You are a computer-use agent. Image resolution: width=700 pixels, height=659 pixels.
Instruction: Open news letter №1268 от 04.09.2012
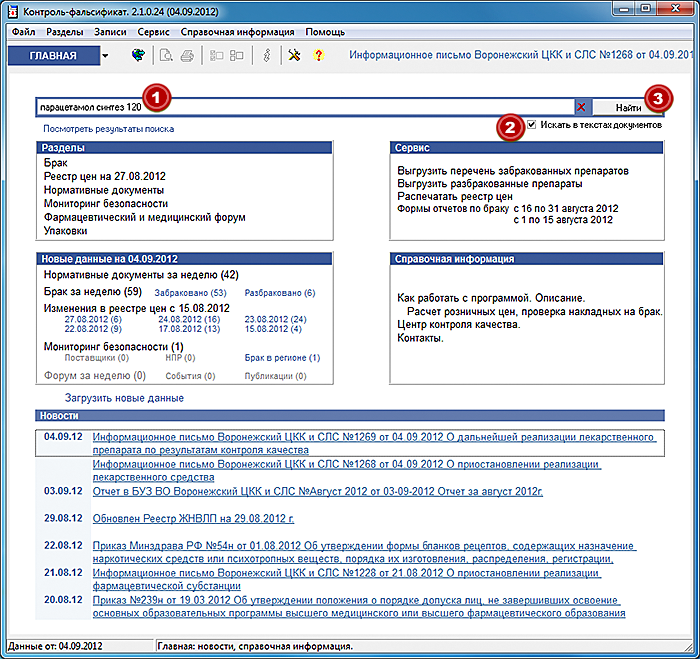(347, 471)
